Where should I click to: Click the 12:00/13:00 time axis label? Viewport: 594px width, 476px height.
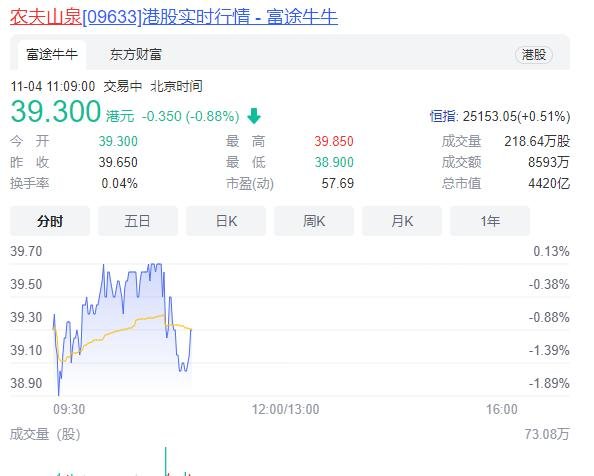pos(286,409)
